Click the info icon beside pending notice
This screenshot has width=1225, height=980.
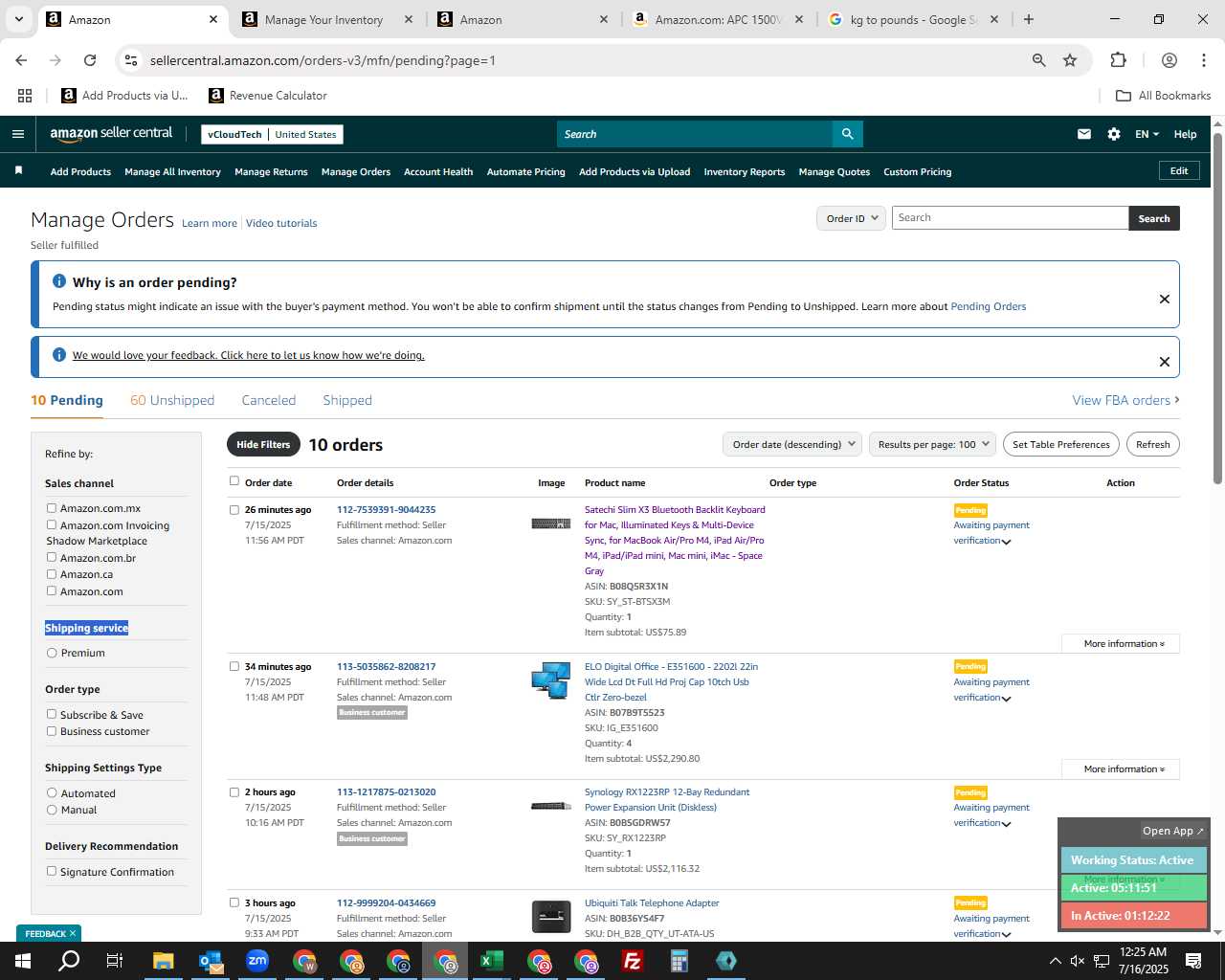(x=59, y=281)
